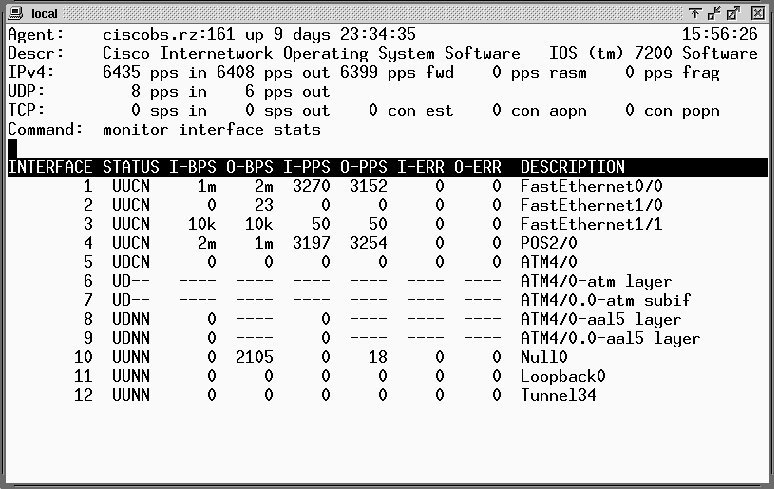The height and width of the screenshot is (489, 774).
Task: Click the "monitor interface stats" command text
Action: click(211, 129)
